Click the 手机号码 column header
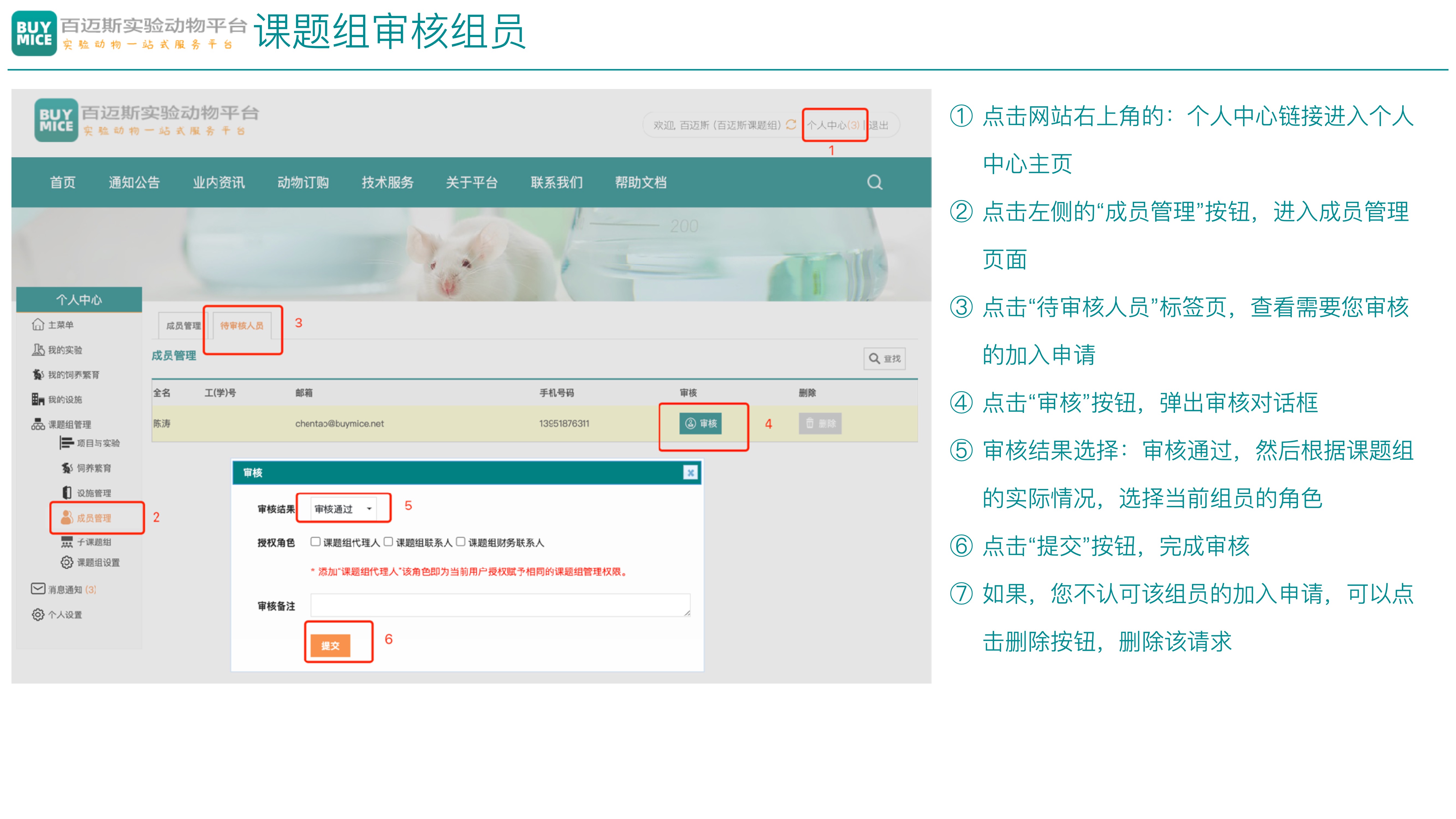 coord(557,392)
